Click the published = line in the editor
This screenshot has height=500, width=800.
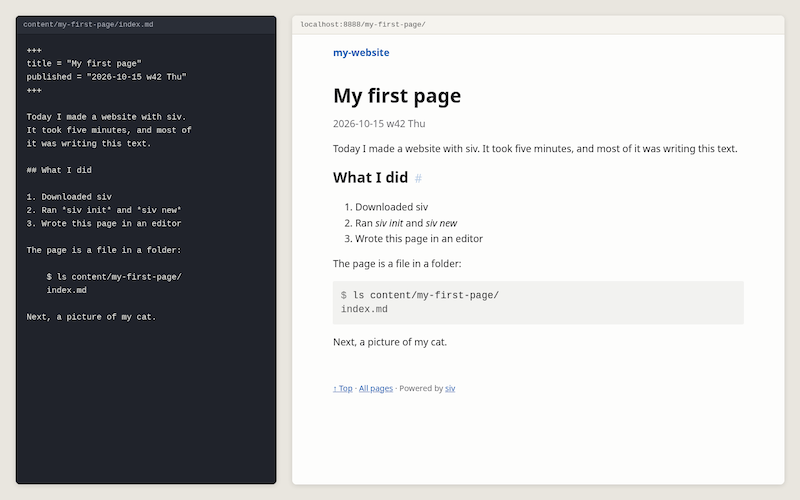[107, 77]
